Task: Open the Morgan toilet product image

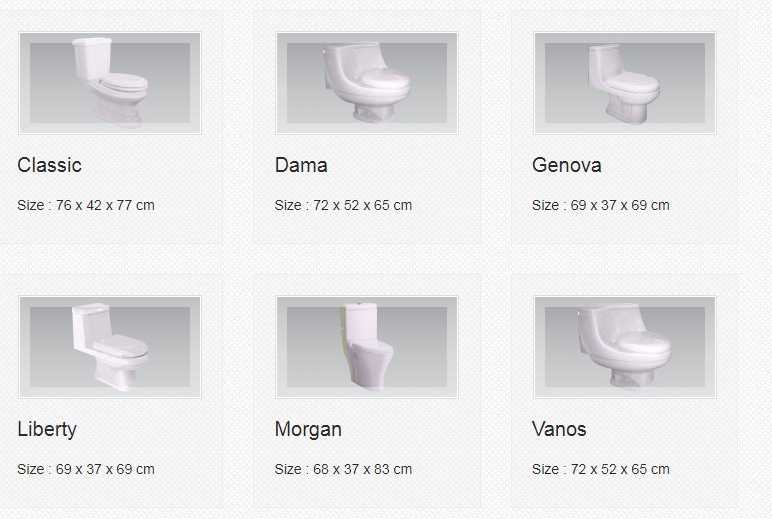Action: 367,347
